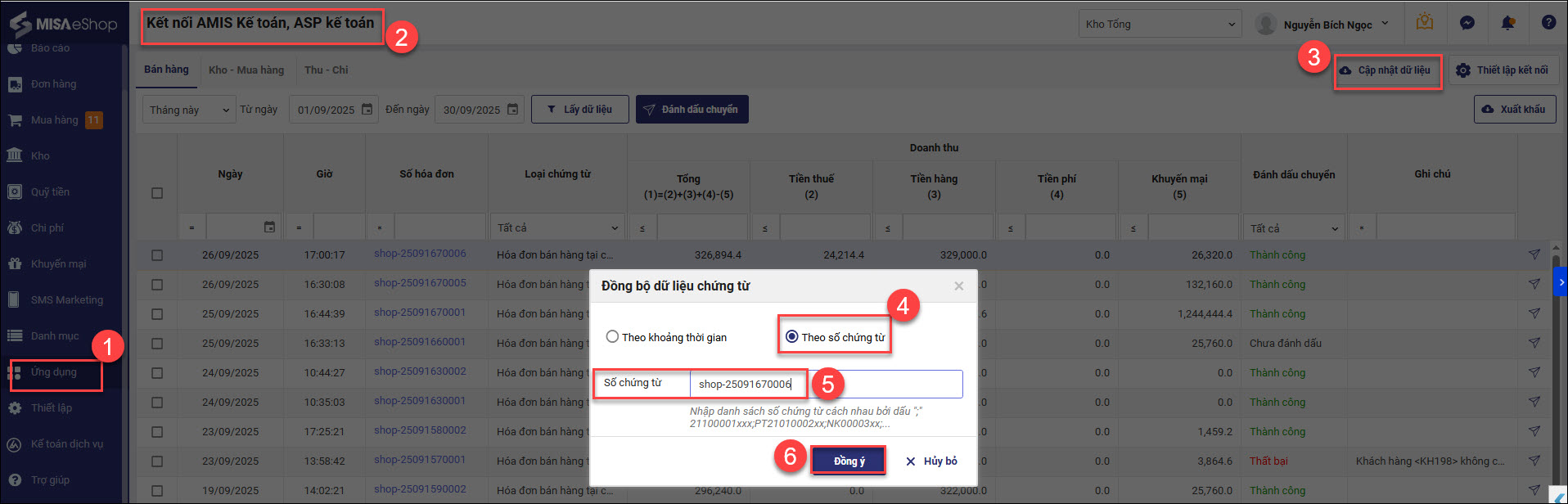Close the Đồng bộ dữ liệu dialog
The height and width of the screenshot is (504, 1568).
coord(958,286)
